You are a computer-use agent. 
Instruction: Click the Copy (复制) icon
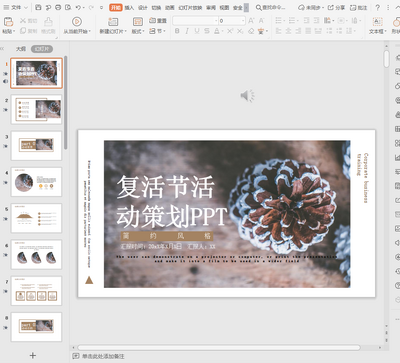(x=23, y=31)
